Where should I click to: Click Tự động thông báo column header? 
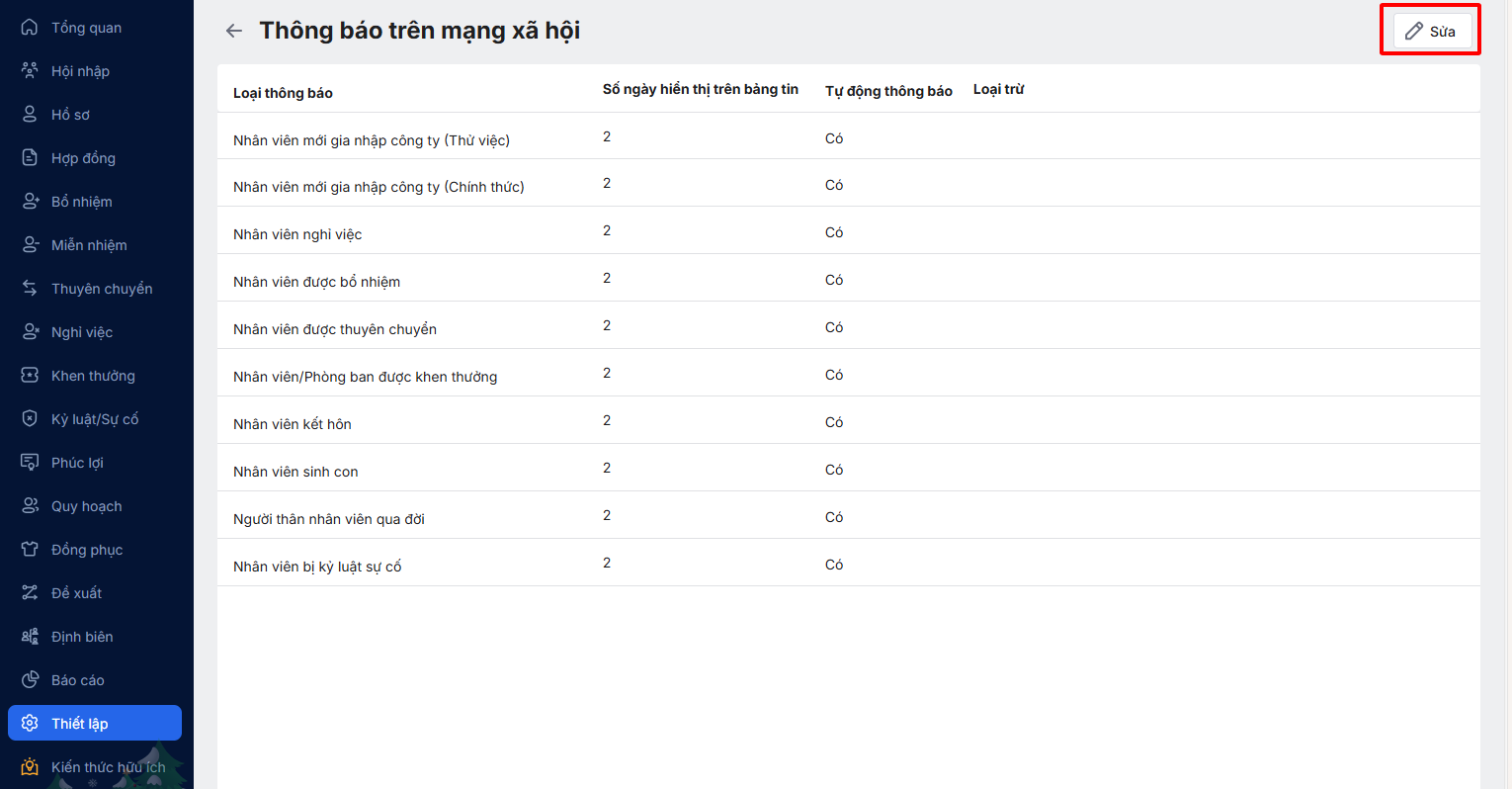[888, 91]
